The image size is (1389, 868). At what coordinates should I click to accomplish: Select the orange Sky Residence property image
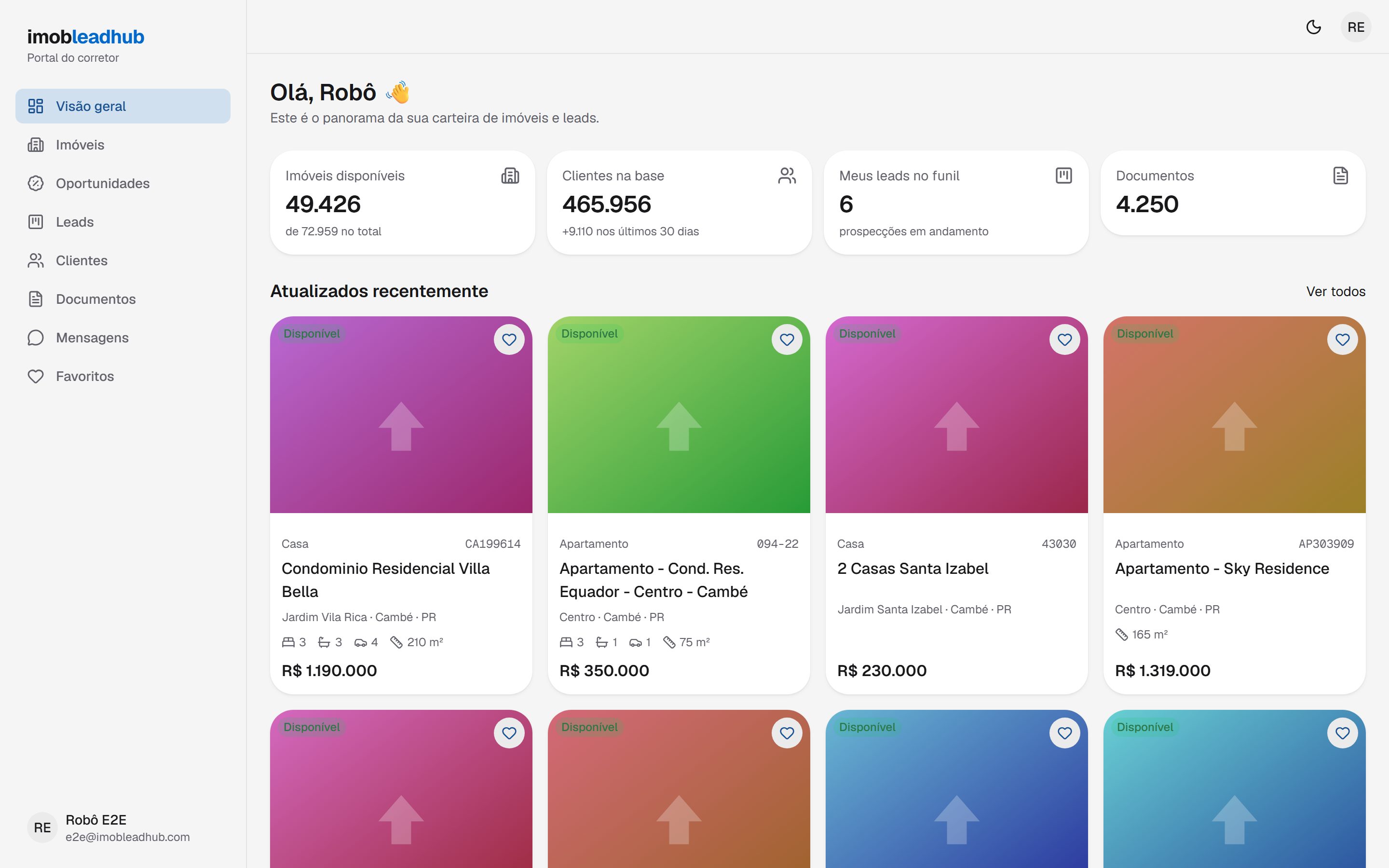[1235, 415]
